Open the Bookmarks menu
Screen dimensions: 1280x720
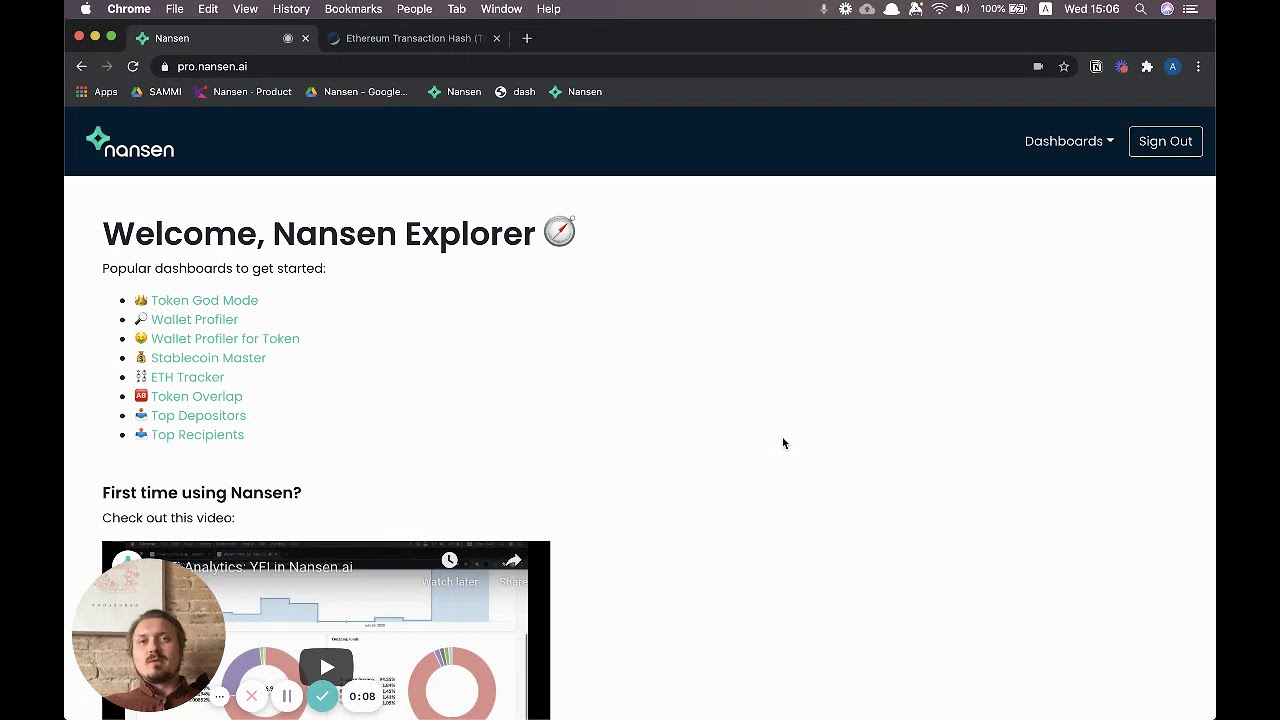[x=353, y=9]
